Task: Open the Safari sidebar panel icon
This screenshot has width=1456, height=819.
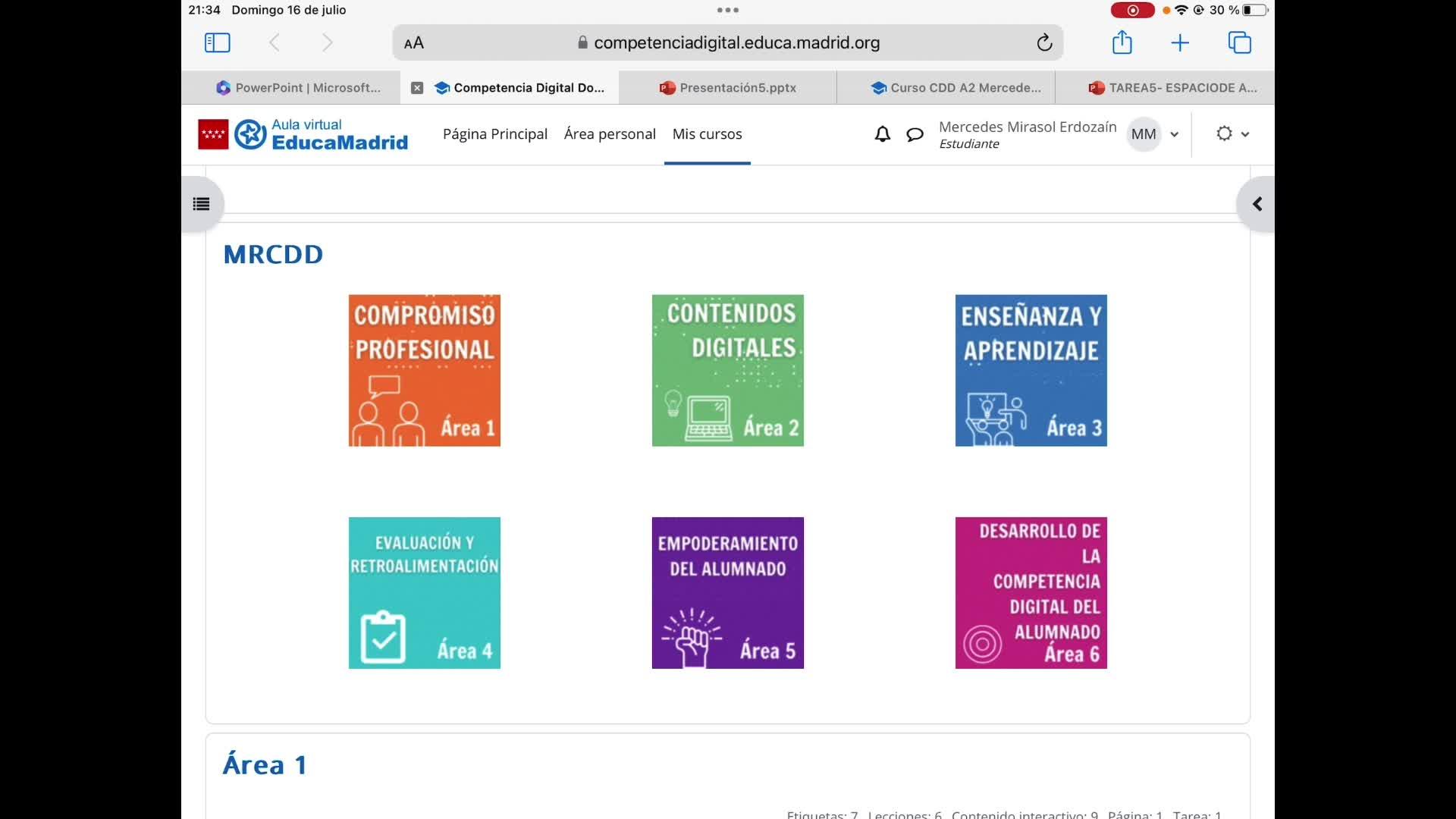Action: point(217,42)
